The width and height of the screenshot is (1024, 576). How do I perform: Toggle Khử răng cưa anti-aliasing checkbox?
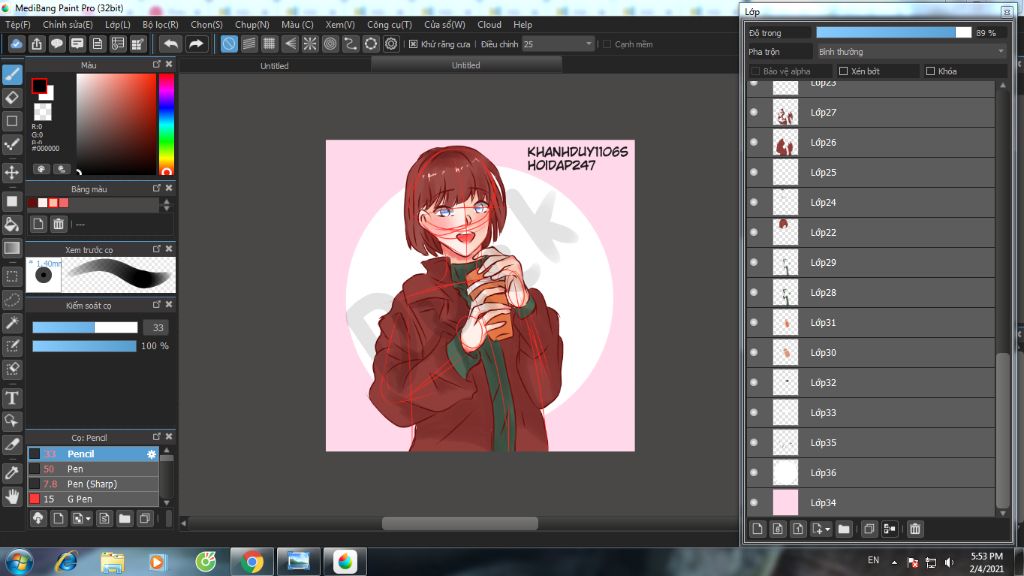click(x=413, y=44)
